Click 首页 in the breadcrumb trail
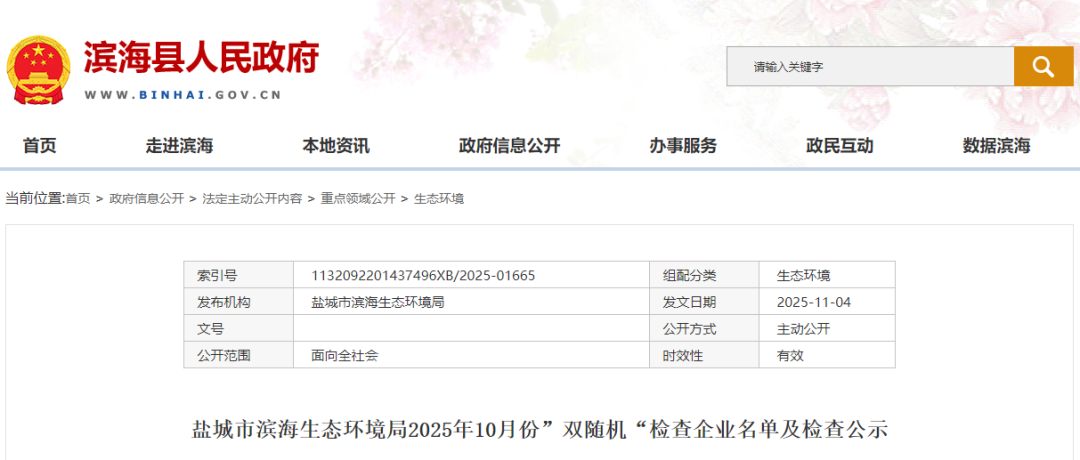This screenshot has height=460, width=1080. click(78, 199)
